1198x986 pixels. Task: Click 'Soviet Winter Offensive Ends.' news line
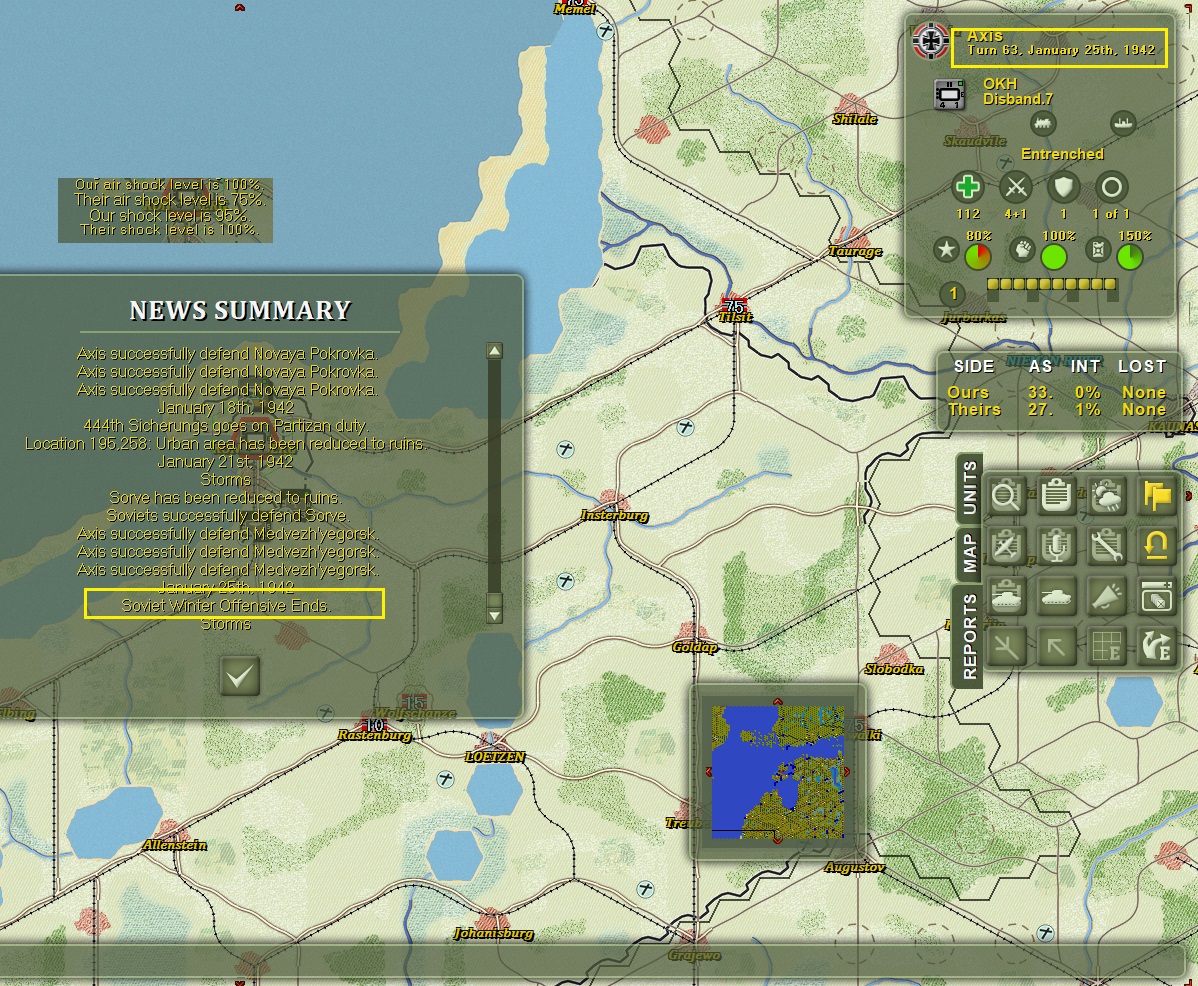click(225, 606)
